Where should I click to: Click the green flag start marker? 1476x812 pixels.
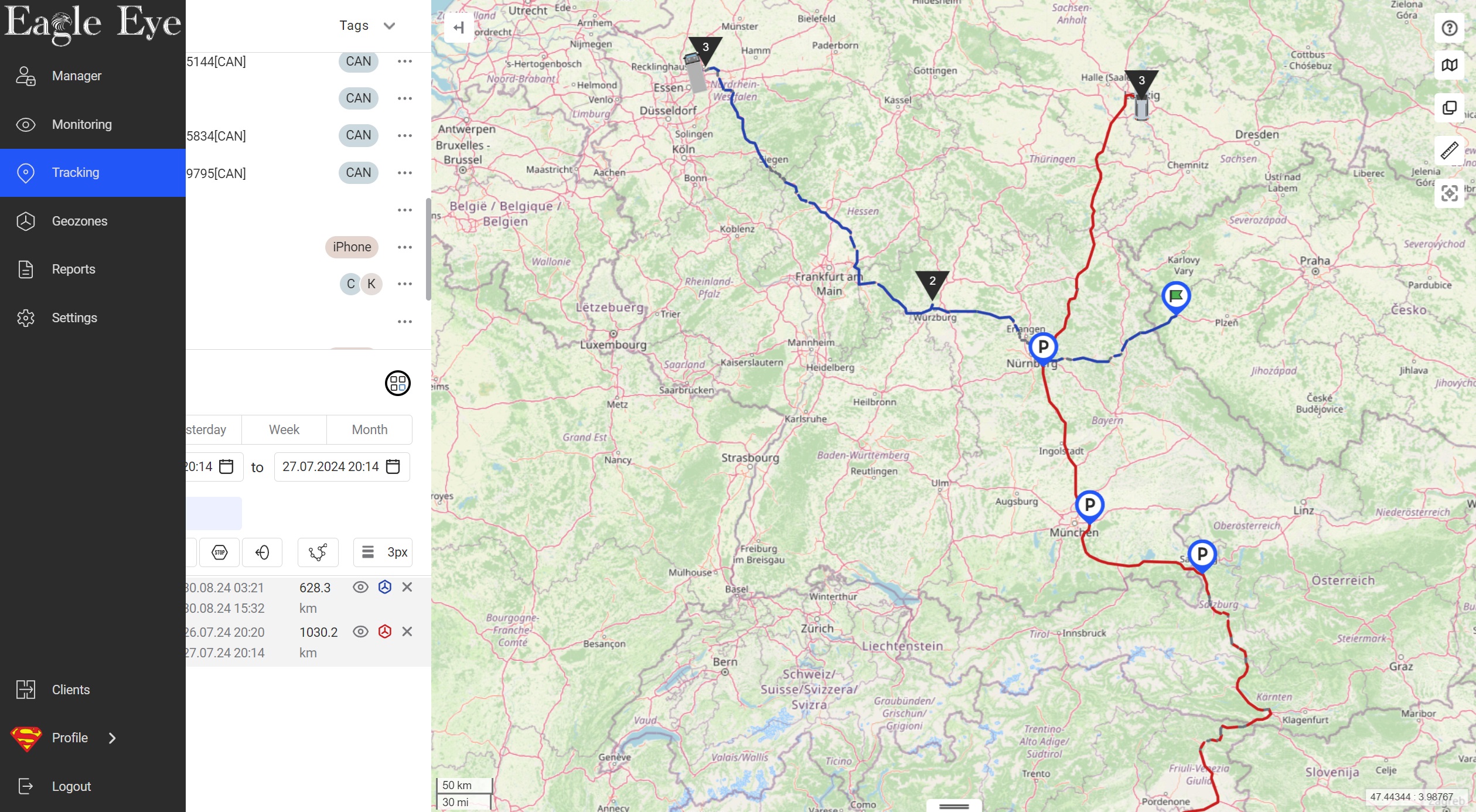(x=1176, y=297)
